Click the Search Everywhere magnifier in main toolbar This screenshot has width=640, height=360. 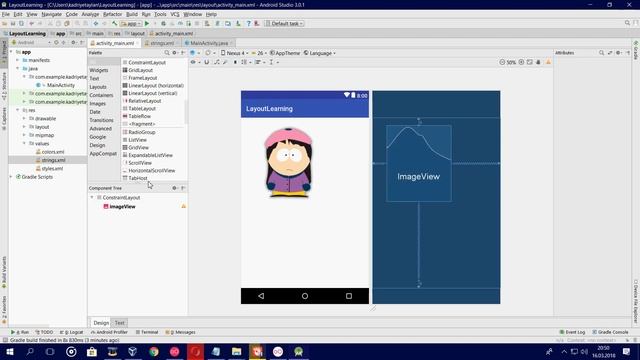[627, 23]
